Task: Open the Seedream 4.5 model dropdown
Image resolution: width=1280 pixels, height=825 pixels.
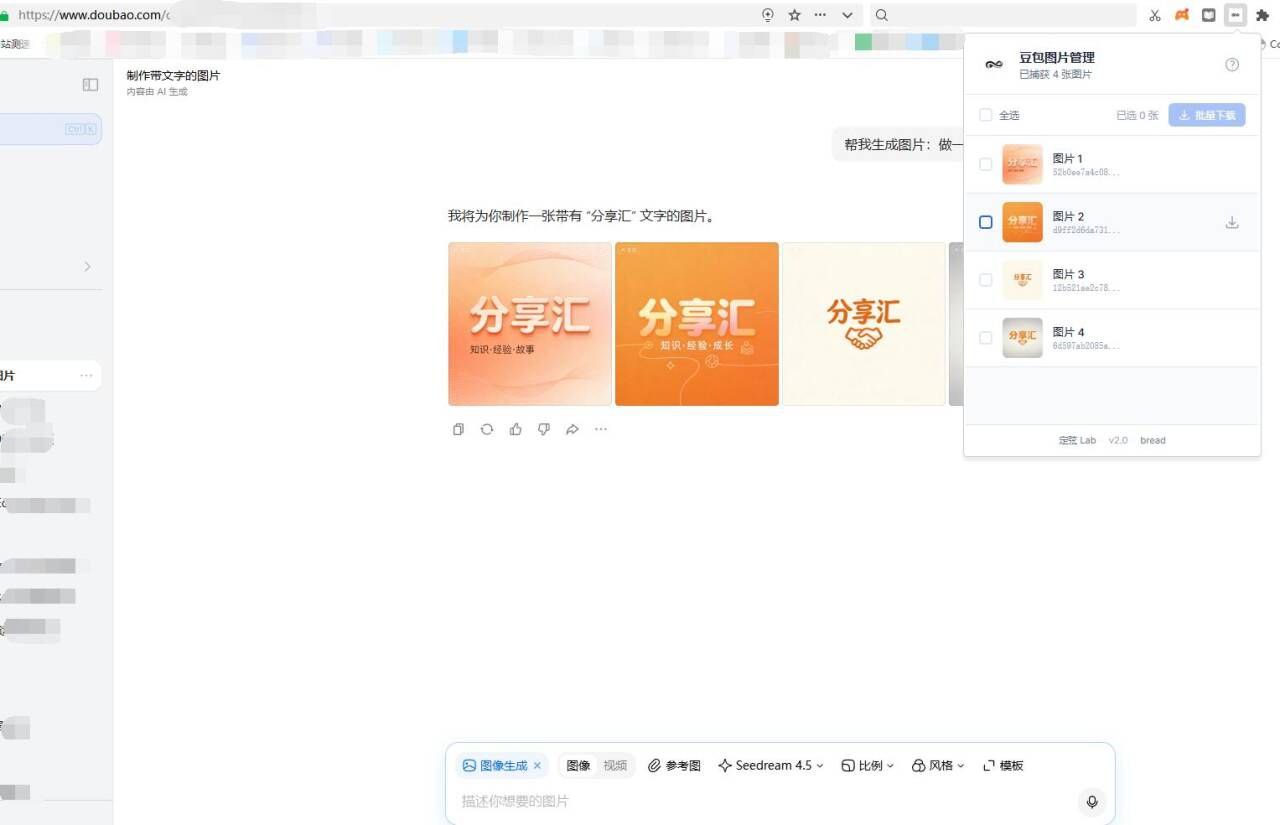Action: 770,765
